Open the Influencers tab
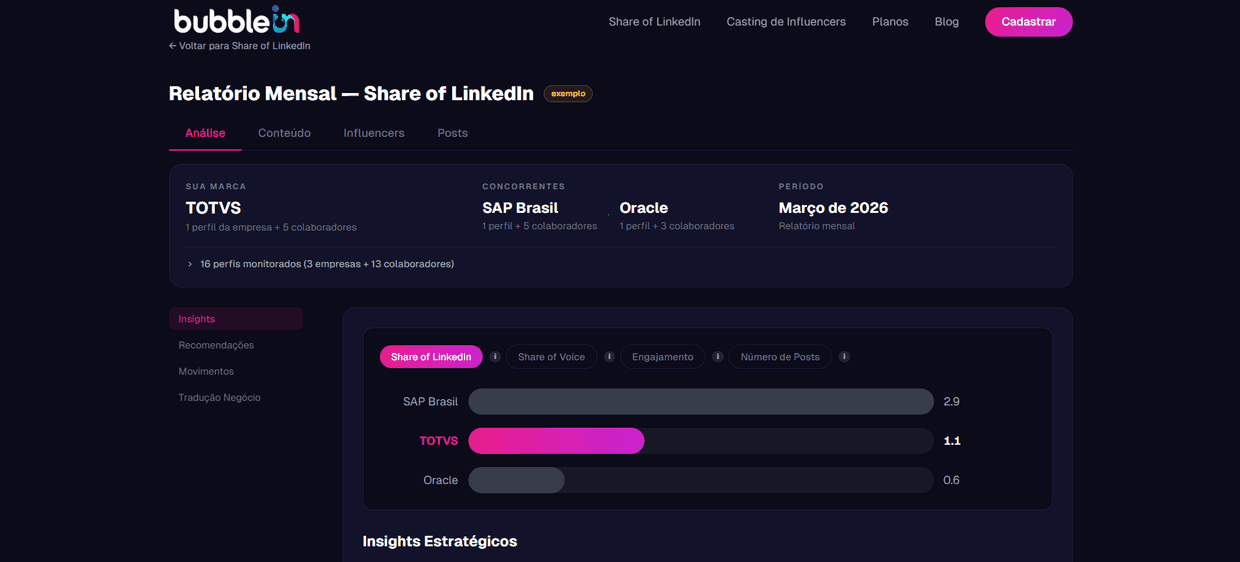Viewport: 1240px width, 562px height. pos(374,133)
